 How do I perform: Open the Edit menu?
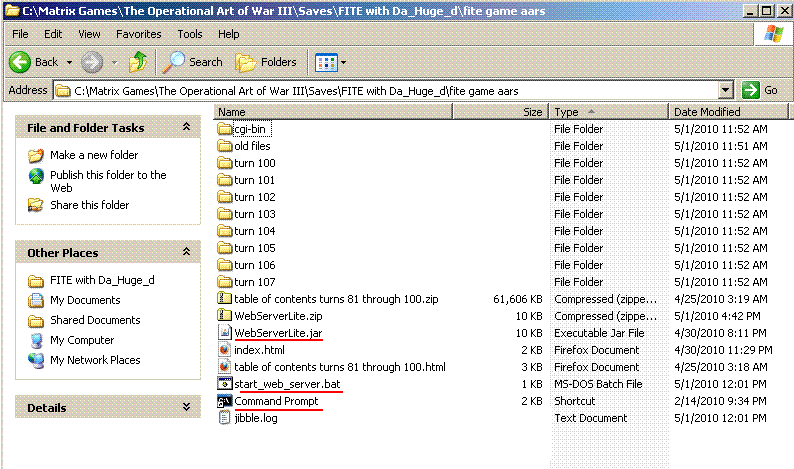(x=53, y=34)
